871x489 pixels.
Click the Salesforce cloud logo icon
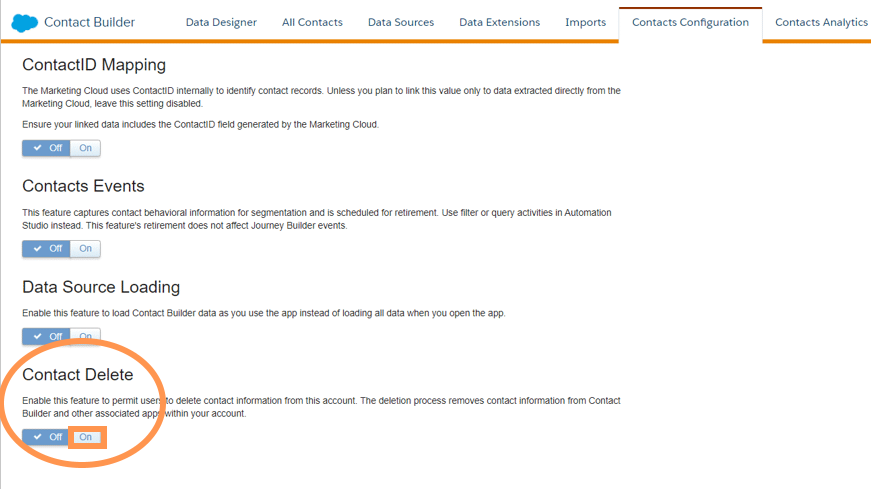click(24, 23)
